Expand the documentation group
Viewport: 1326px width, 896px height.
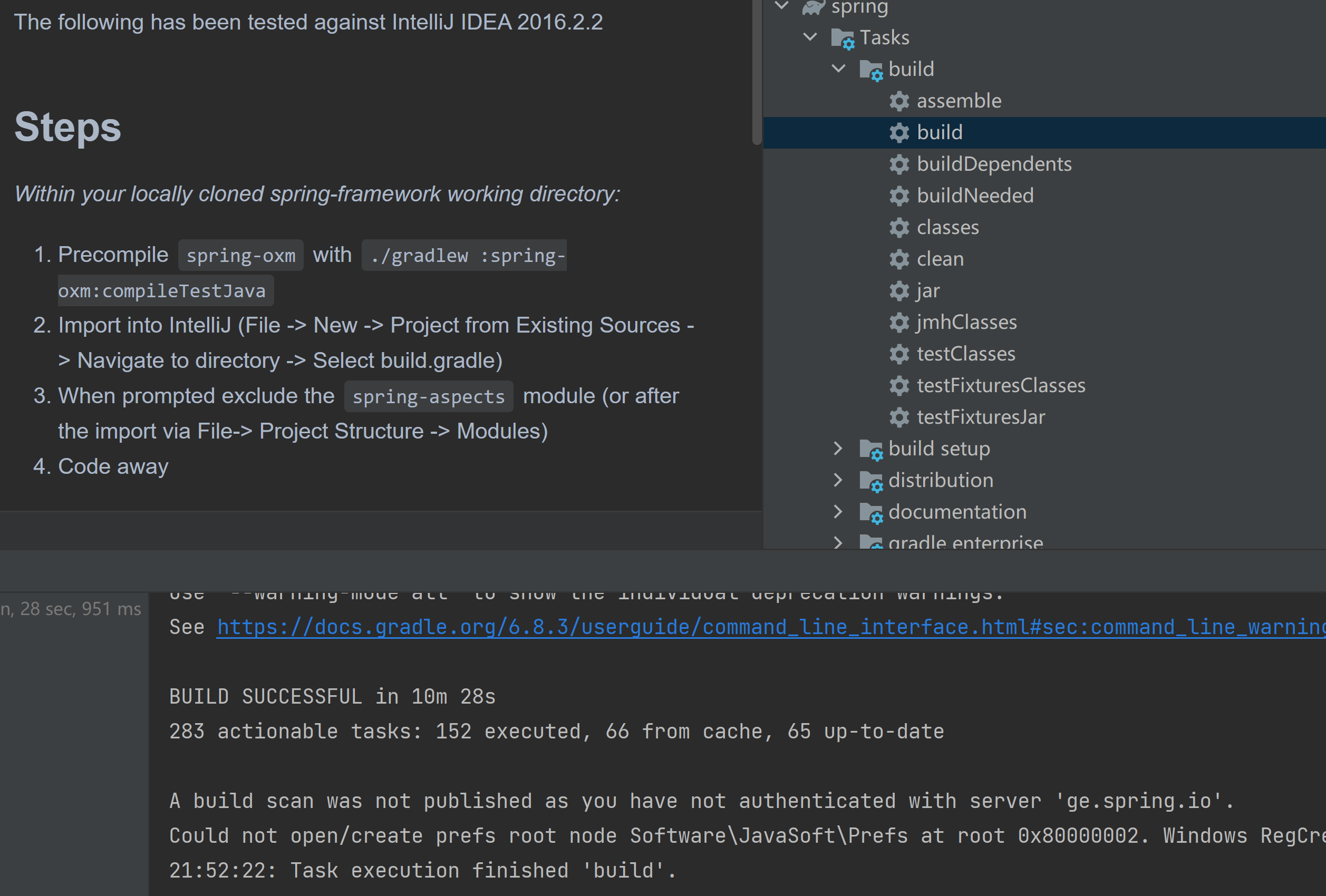point(838,512)
